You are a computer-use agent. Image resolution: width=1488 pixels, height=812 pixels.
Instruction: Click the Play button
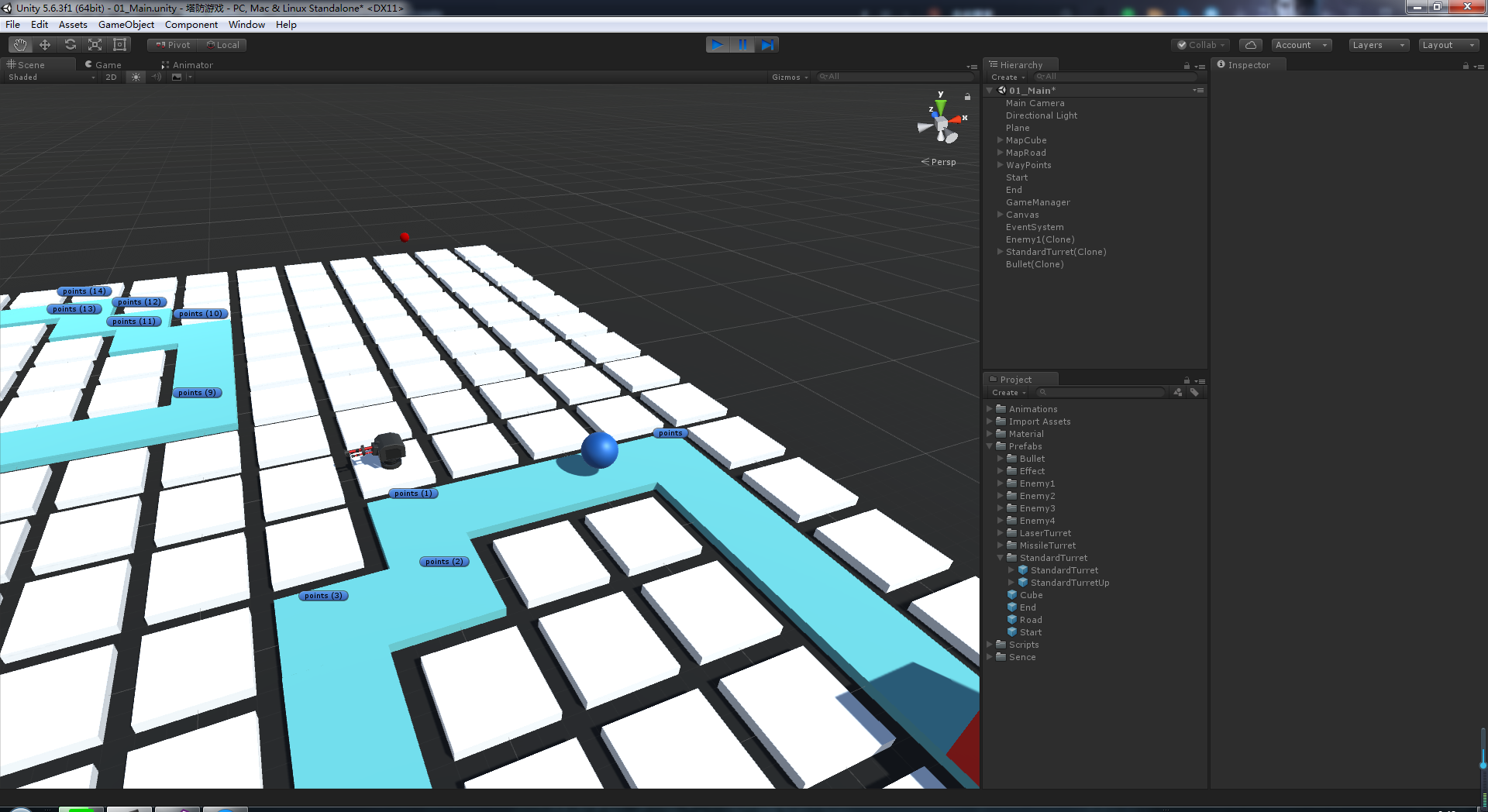(x=718, y=45)
